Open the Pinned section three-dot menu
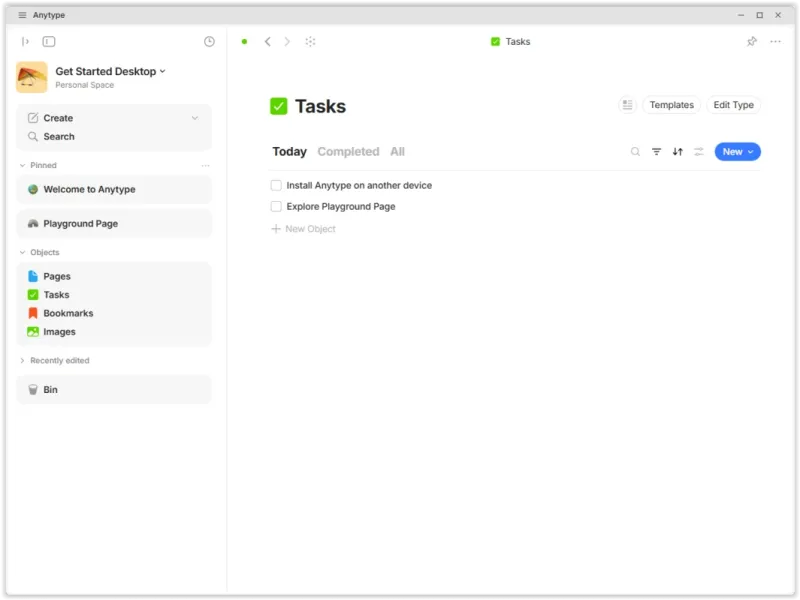This screenshot has width=800, height=600. (x=205, y=165)
